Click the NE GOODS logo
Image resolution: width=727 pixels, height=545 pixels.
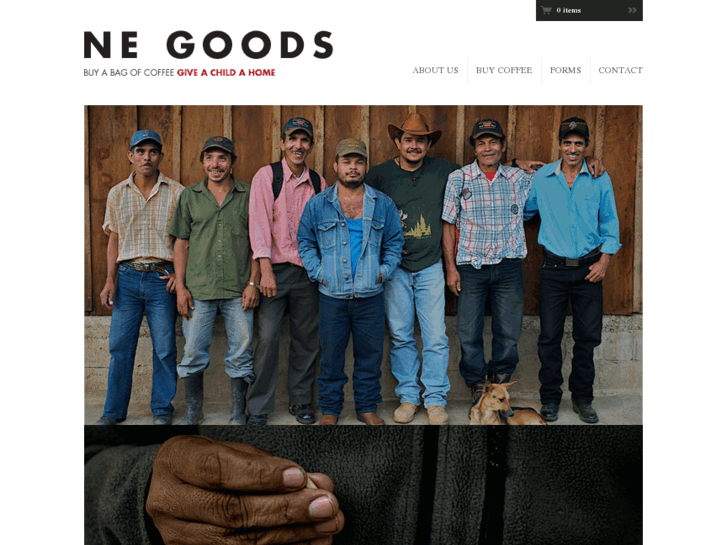tap(209, 45)
